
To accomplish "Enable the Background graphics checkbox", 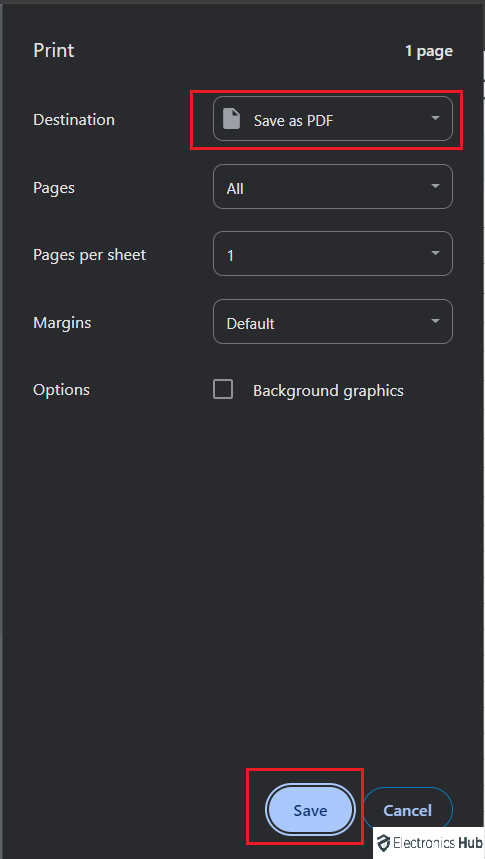I will (x=223, y=390).
